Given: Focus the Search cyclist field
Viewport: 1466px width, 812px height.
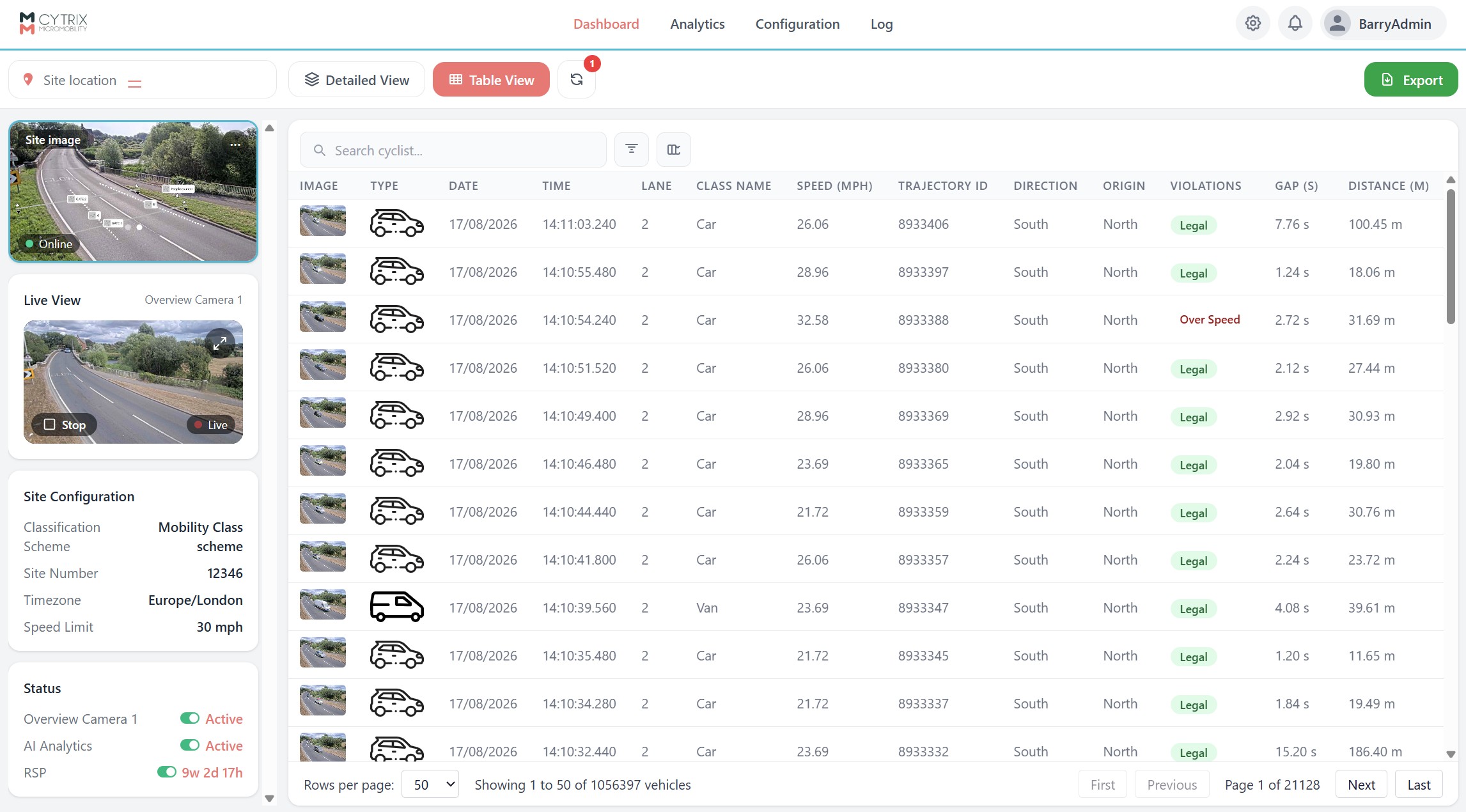Looking at the screenshot, I should click(x=453, y=150).
